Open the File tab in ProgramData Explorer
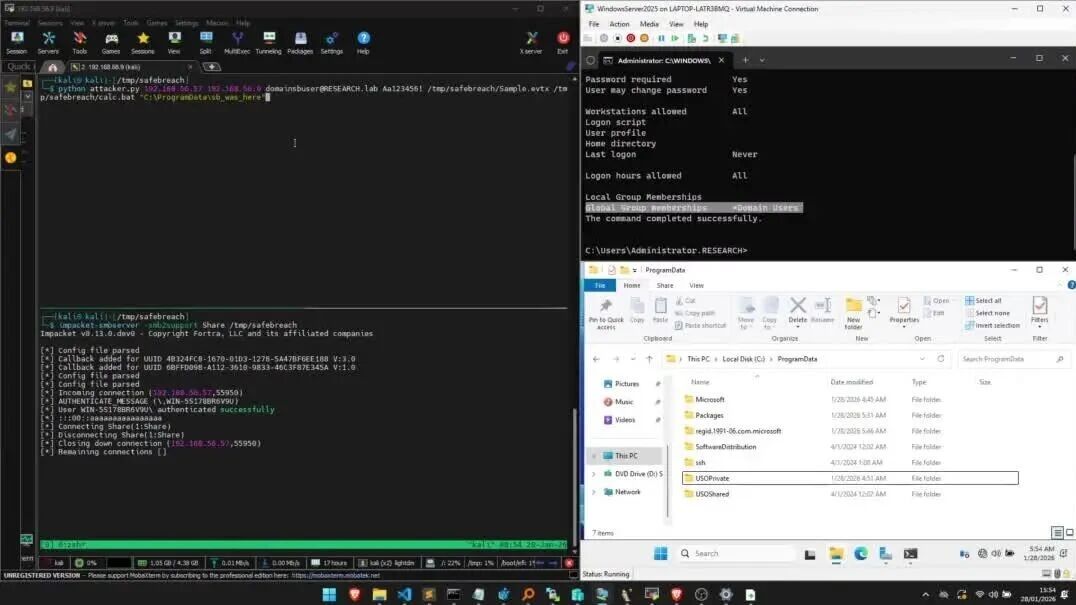This screenshot has height=605, width=1076. click(x=600, y=285)
